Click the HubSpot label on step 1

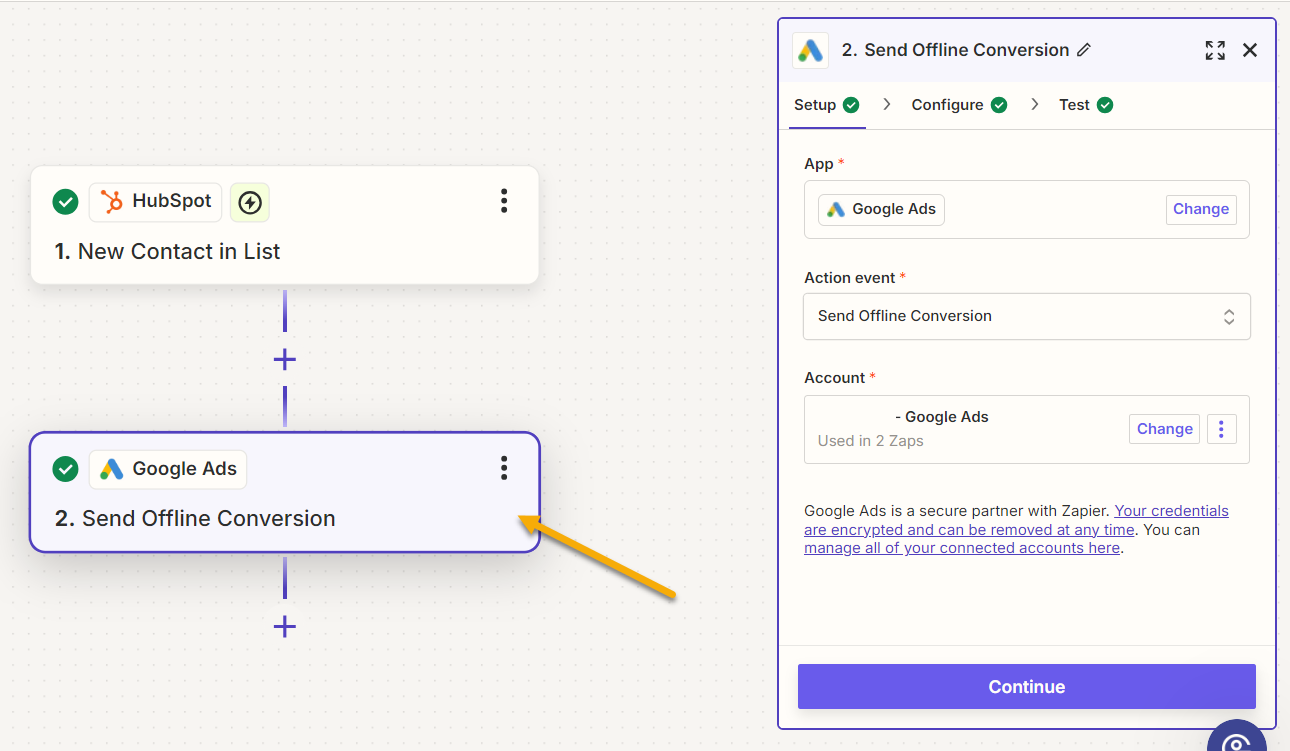pos(172,201)
